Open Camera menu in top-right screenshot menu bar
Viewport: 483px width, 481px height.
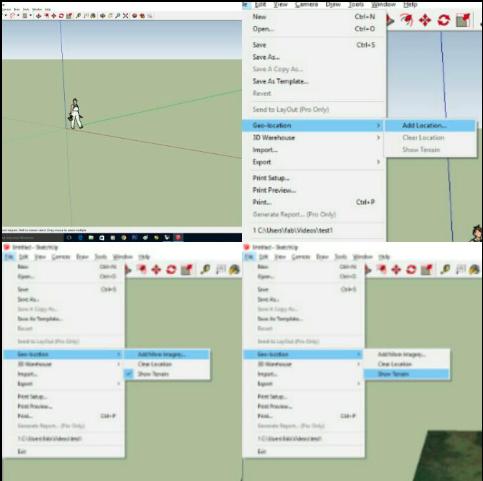tap(307, 5)
